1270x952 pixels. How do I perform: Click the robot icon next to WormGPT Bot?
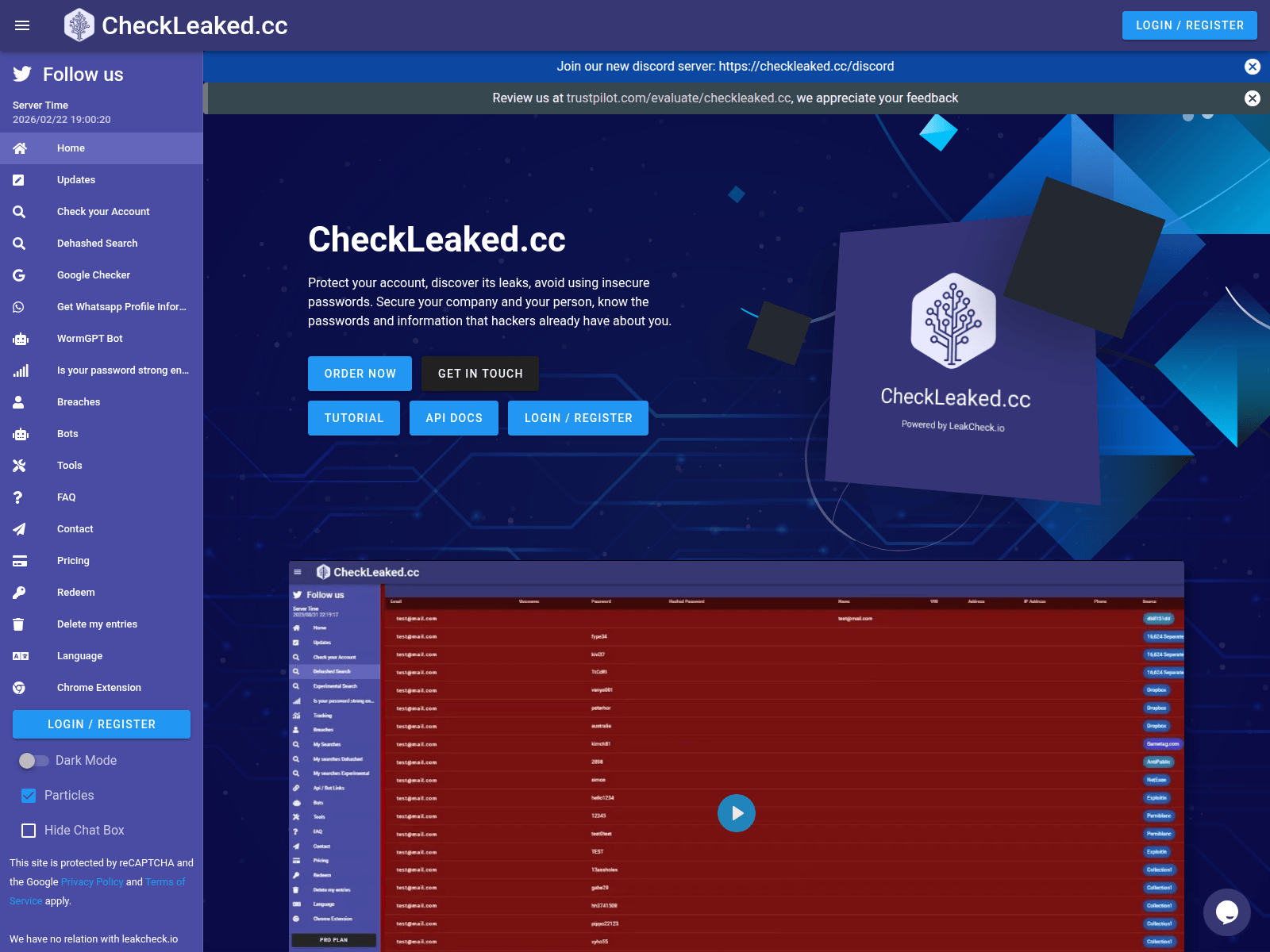click(20, 339)
